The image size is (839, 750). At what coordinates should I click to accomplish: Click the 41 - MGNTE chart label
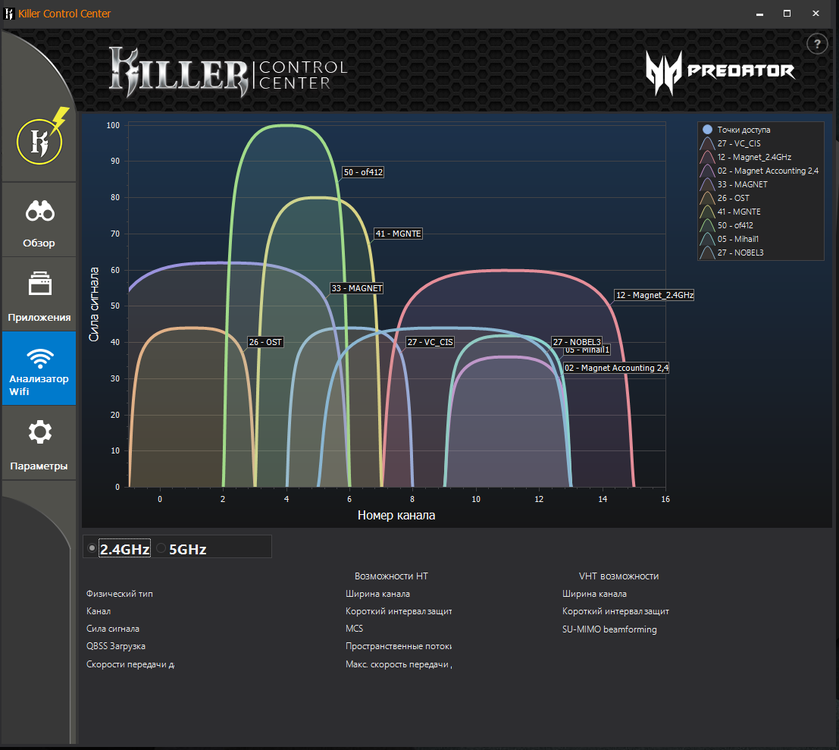click(x=398, y=233)
